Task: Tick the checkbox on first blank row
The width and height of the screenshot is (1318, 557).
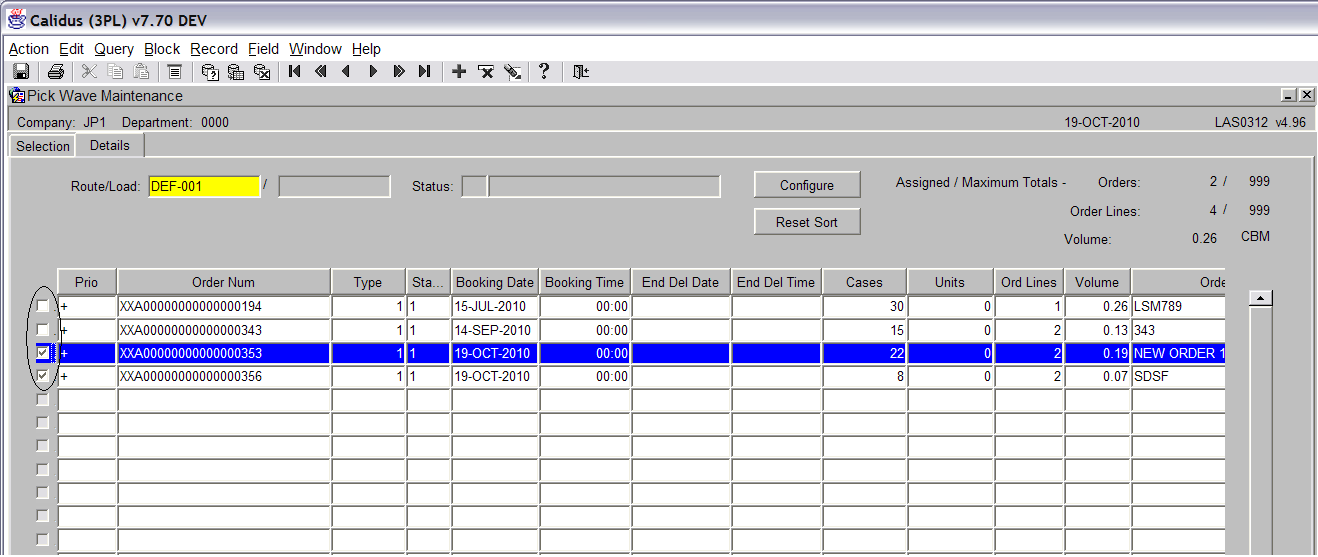Action: [42, 400]
